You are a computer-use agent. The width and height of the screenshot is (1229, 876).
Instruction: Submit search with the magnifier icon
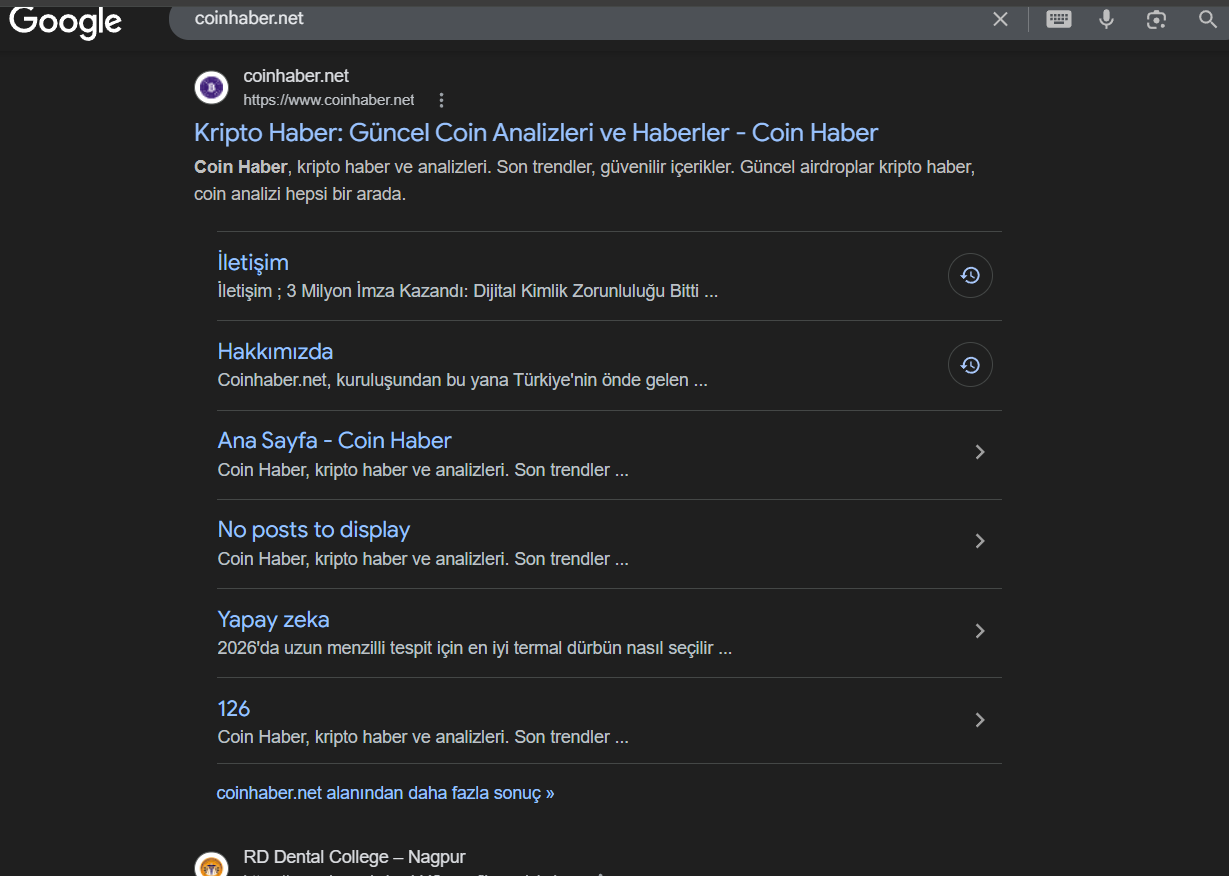pos(1207,19)
